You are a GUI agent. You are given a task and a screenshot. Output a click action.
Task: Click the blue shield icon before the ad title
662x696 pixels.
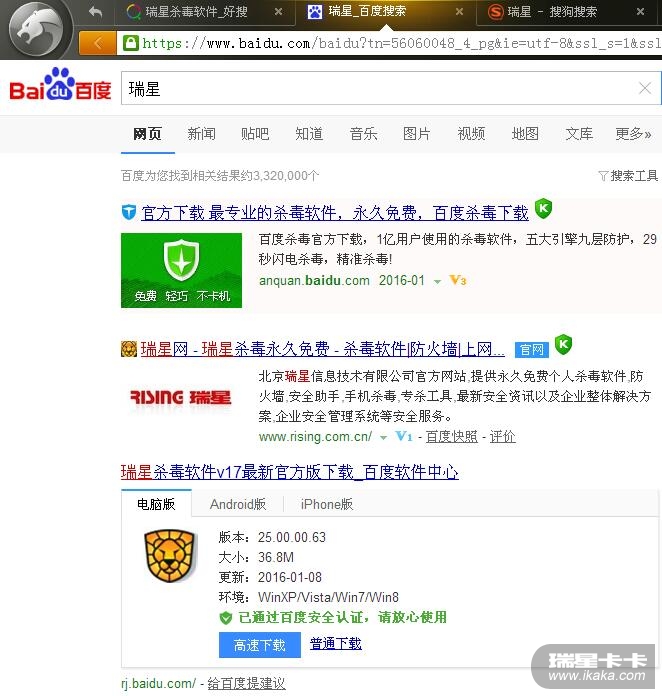pyautogui.click(x=129, y=213)
